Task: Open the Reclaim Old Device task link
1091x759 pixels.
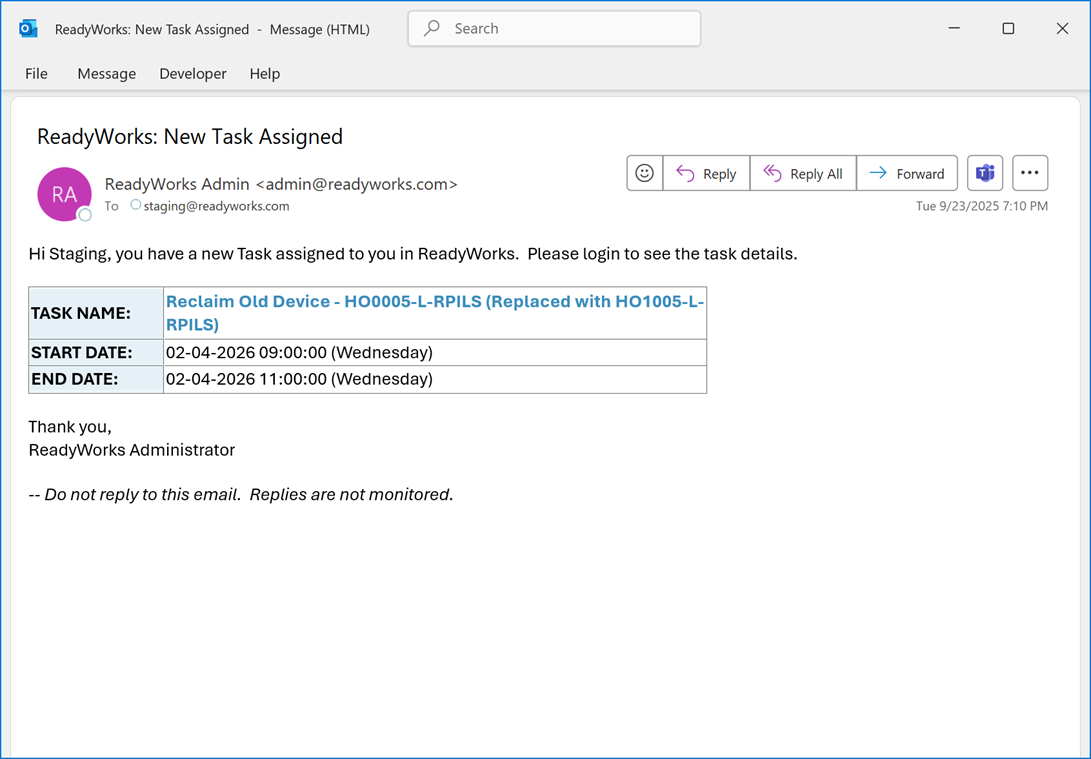Action: (434, 302)
